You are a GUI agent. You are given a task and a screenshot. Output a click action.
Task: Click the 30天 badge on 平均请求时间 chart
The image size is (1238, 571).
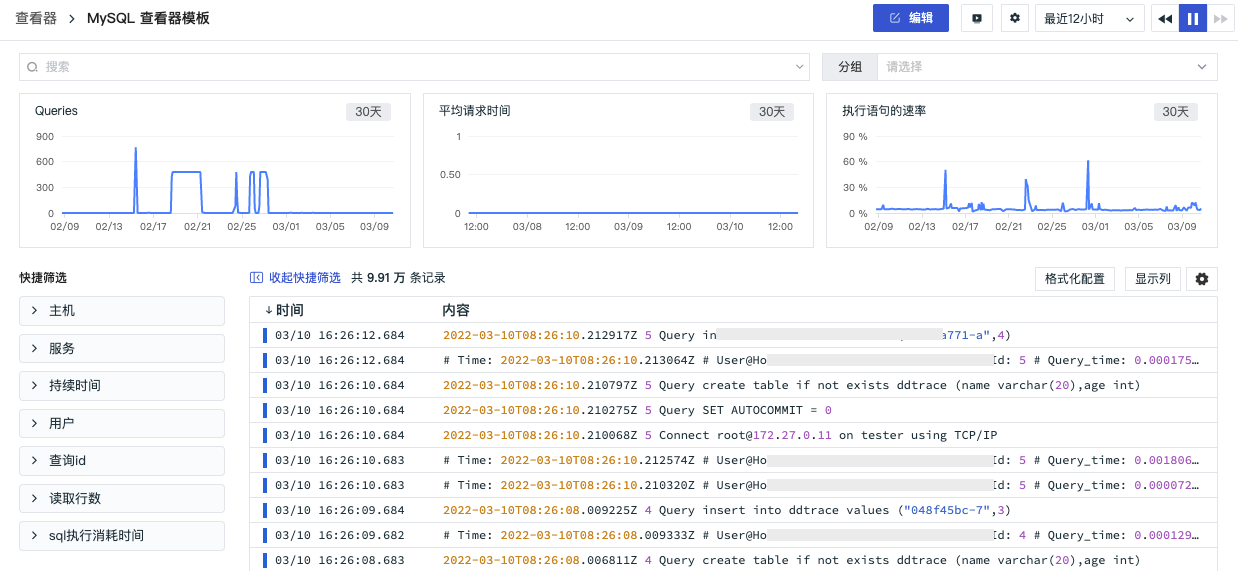[771, 112]
